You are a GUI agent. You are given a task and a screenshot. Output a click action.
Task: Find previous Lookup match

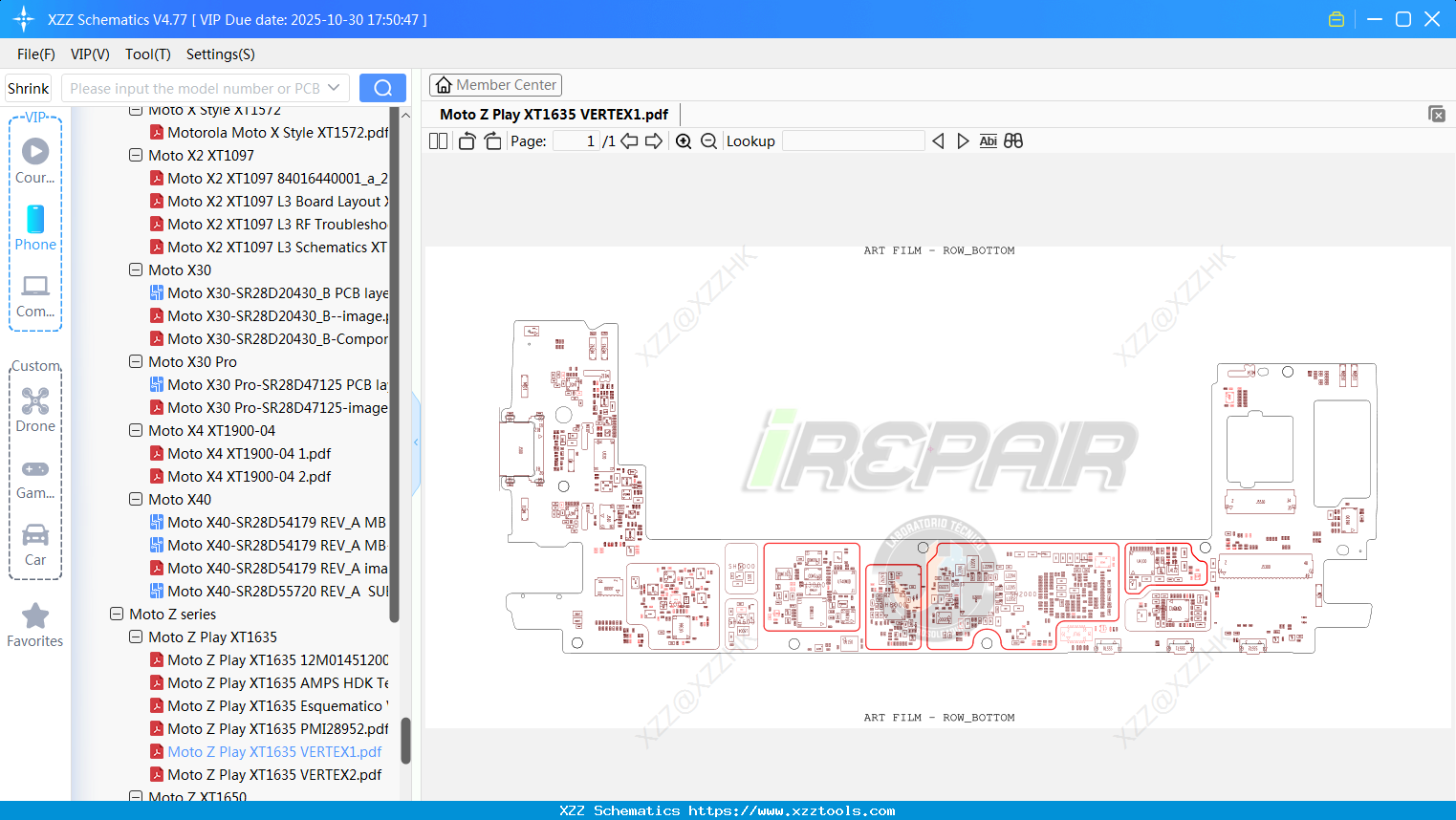[939, 141]
